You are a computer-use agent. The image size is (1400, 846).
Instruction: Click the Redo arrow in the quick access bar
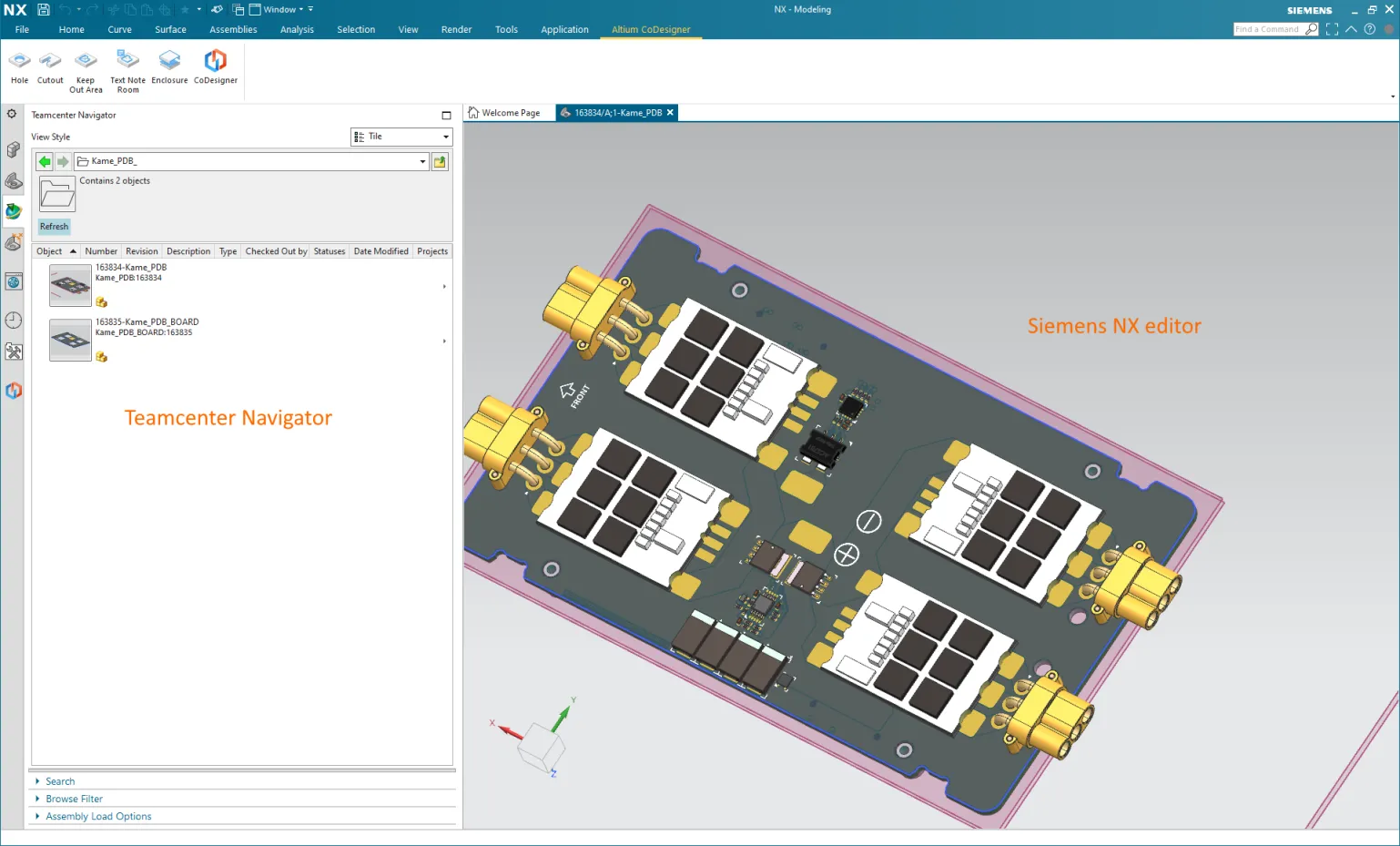click(x=92, y=10)
